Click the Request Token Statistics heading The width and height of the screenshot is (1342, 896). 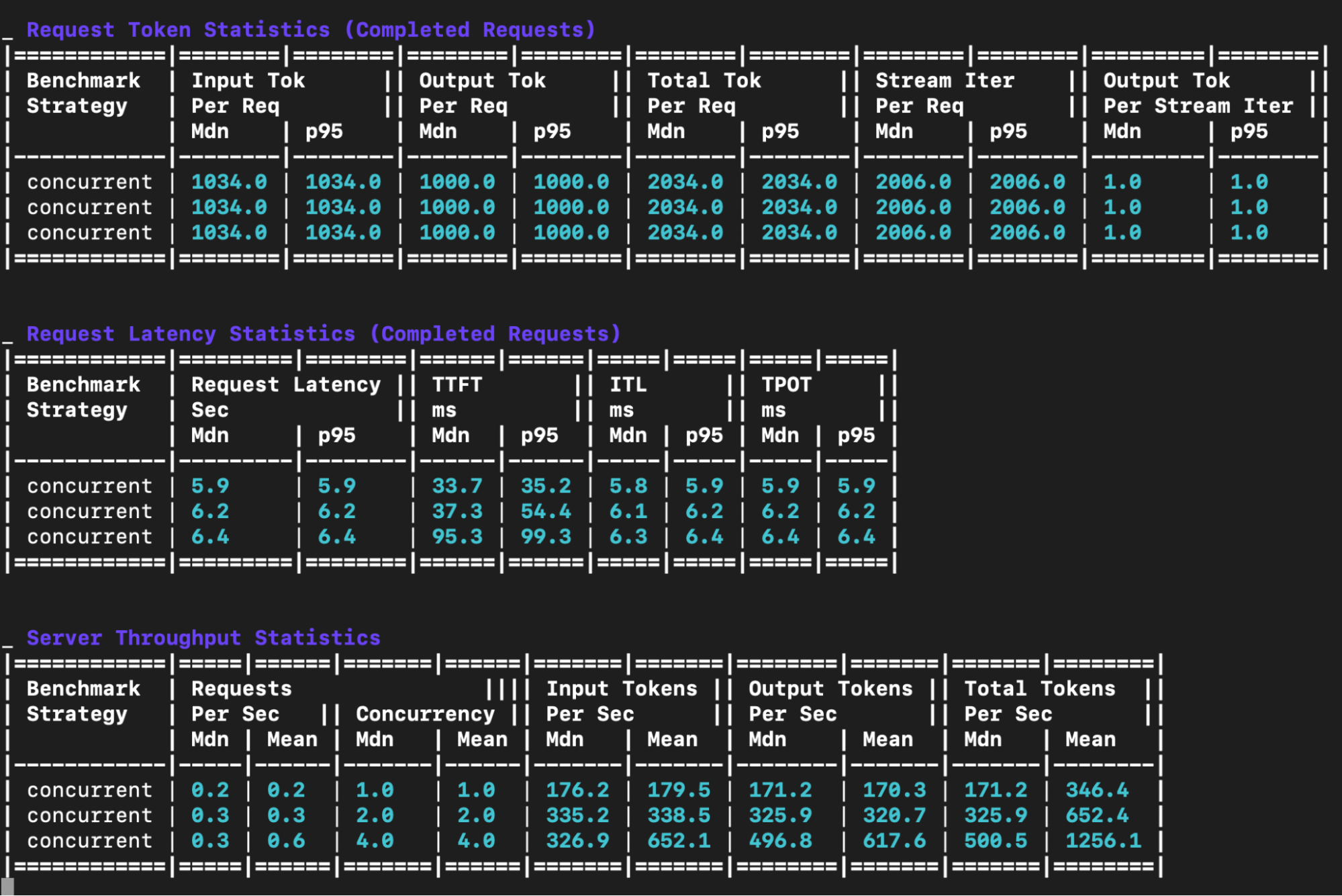click(x=310, y=30)
